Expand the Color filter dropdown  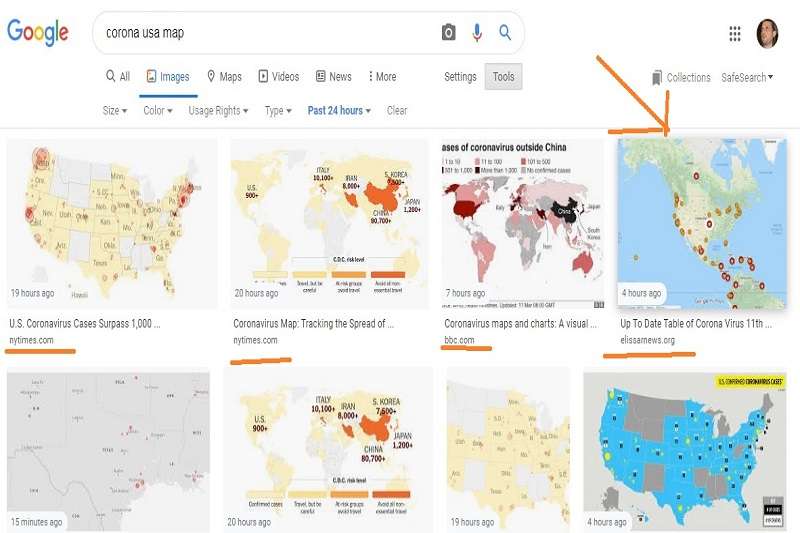158,110
